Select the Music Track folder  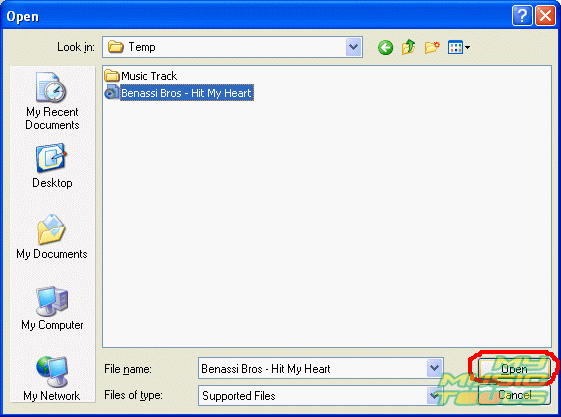(x=141, y=76)
